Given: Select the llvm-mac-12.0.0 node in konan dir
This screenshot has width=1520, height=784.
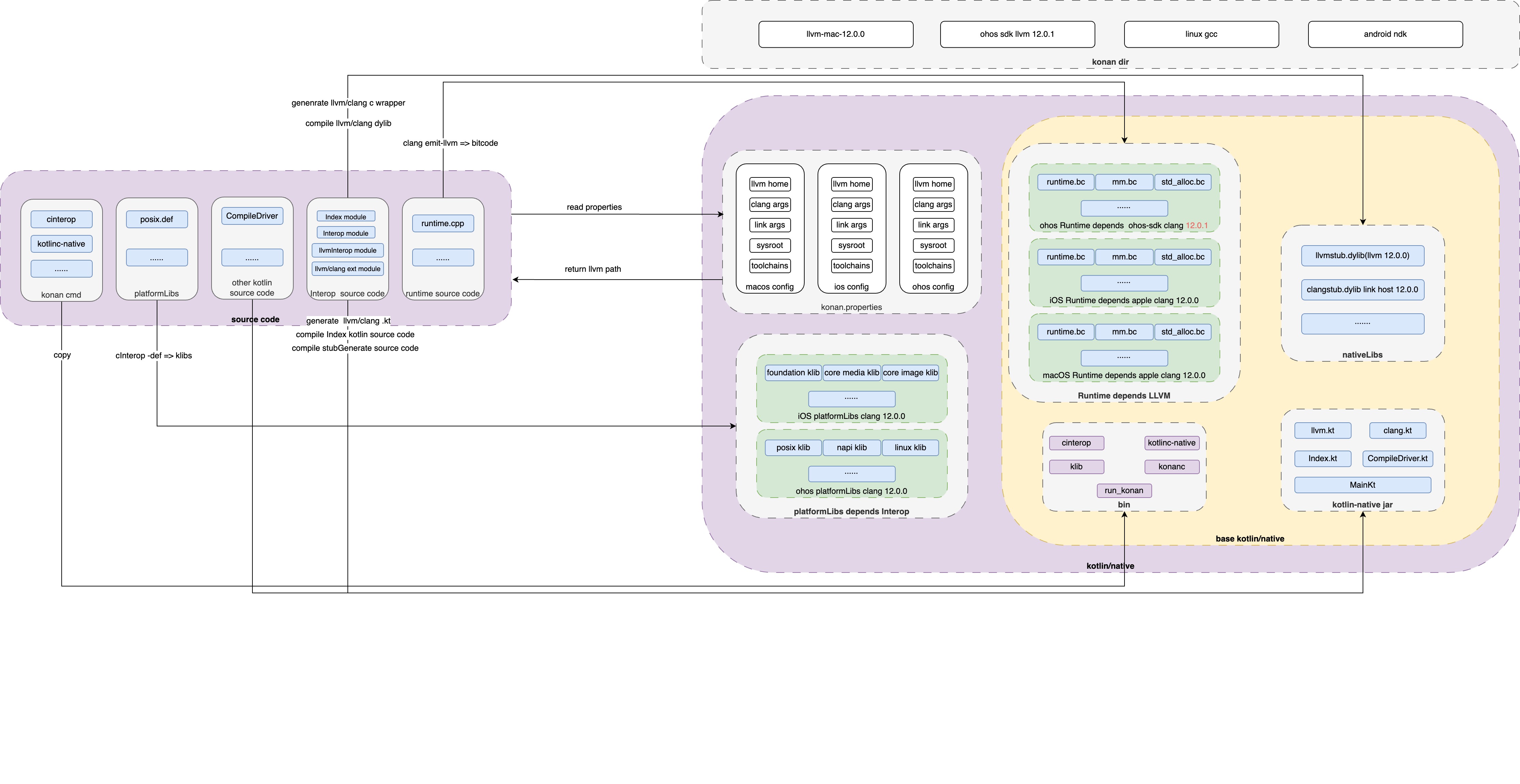Looking at the screenshot, I should pos(835,34).
